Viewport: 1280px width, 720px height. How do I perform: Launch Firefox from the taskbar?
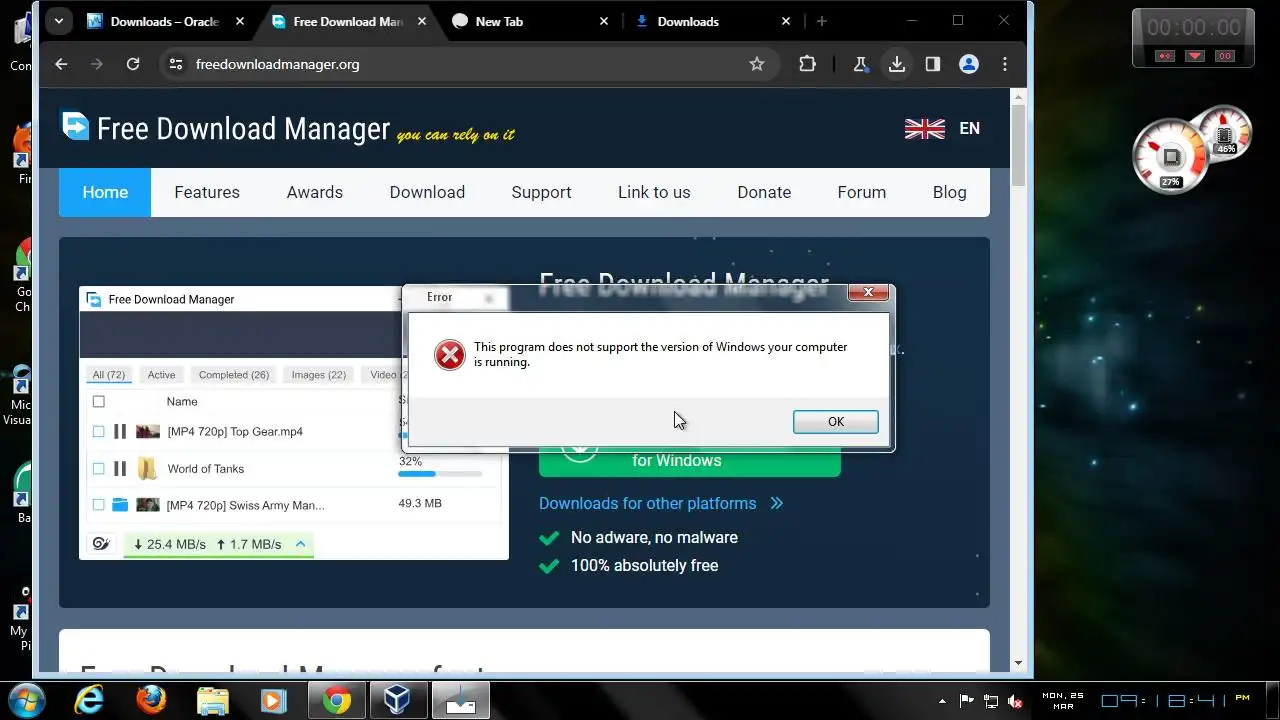151,701
